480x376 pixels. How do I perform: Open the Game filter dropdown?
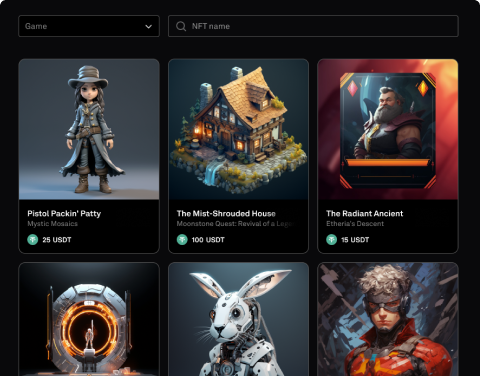click(89, 26)
